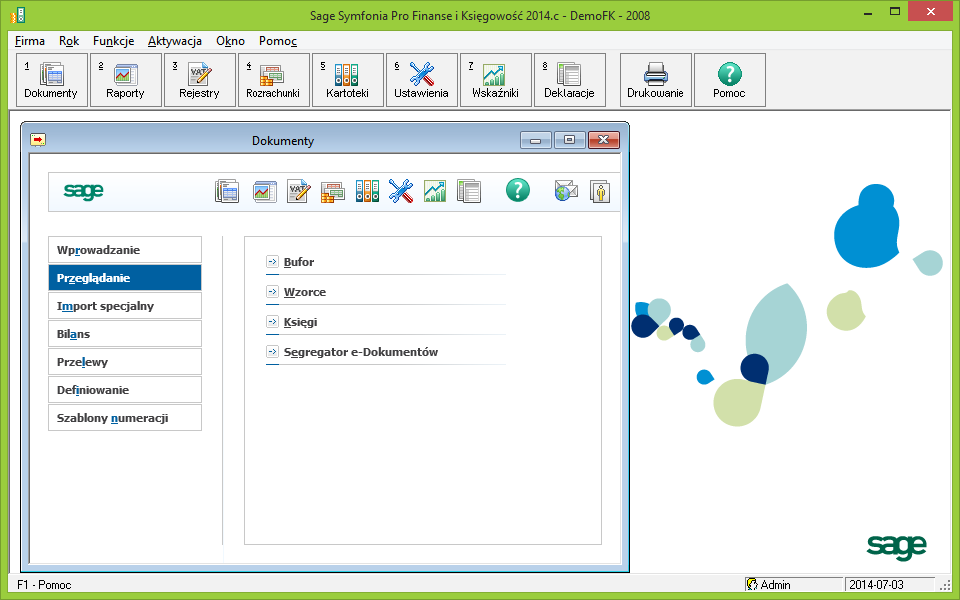
Task: Click the binders icon inside Dokumenty window
Action: click(x=367, y=191)
